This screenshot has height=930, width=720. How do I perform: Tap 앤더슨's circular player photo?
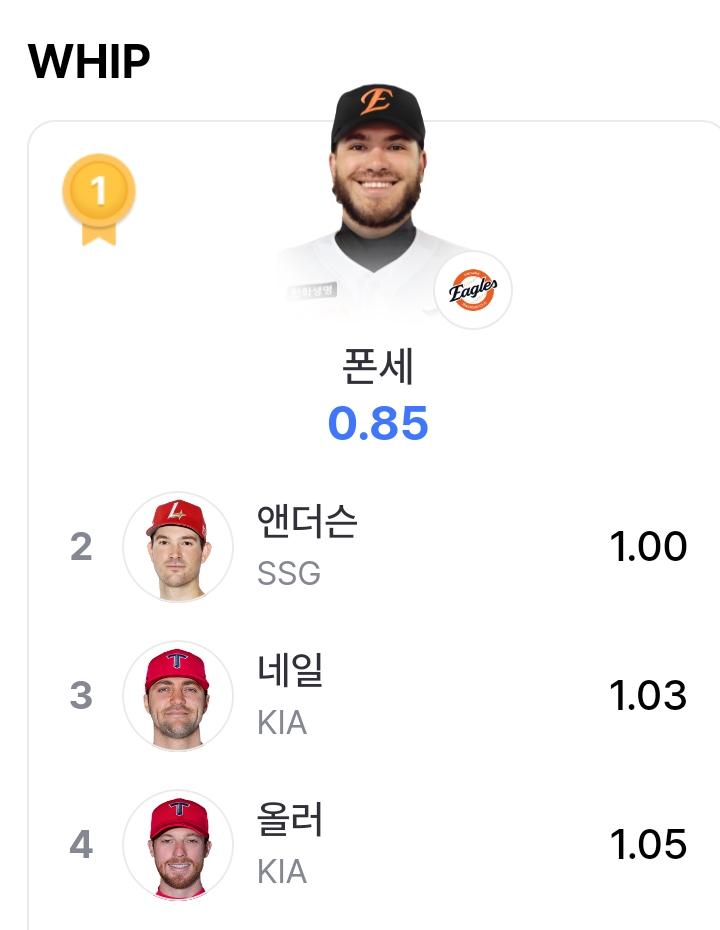[x=178, y=547]
